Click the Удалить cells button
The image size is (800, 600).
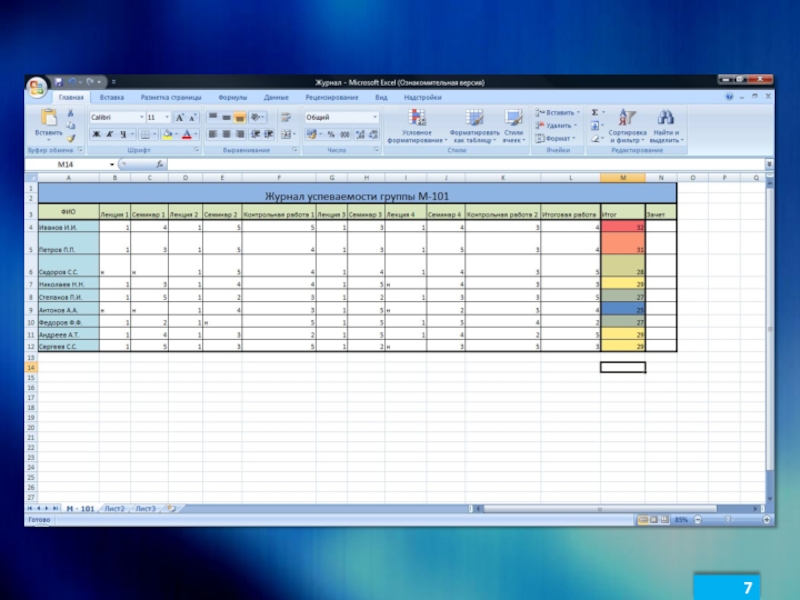557,125
